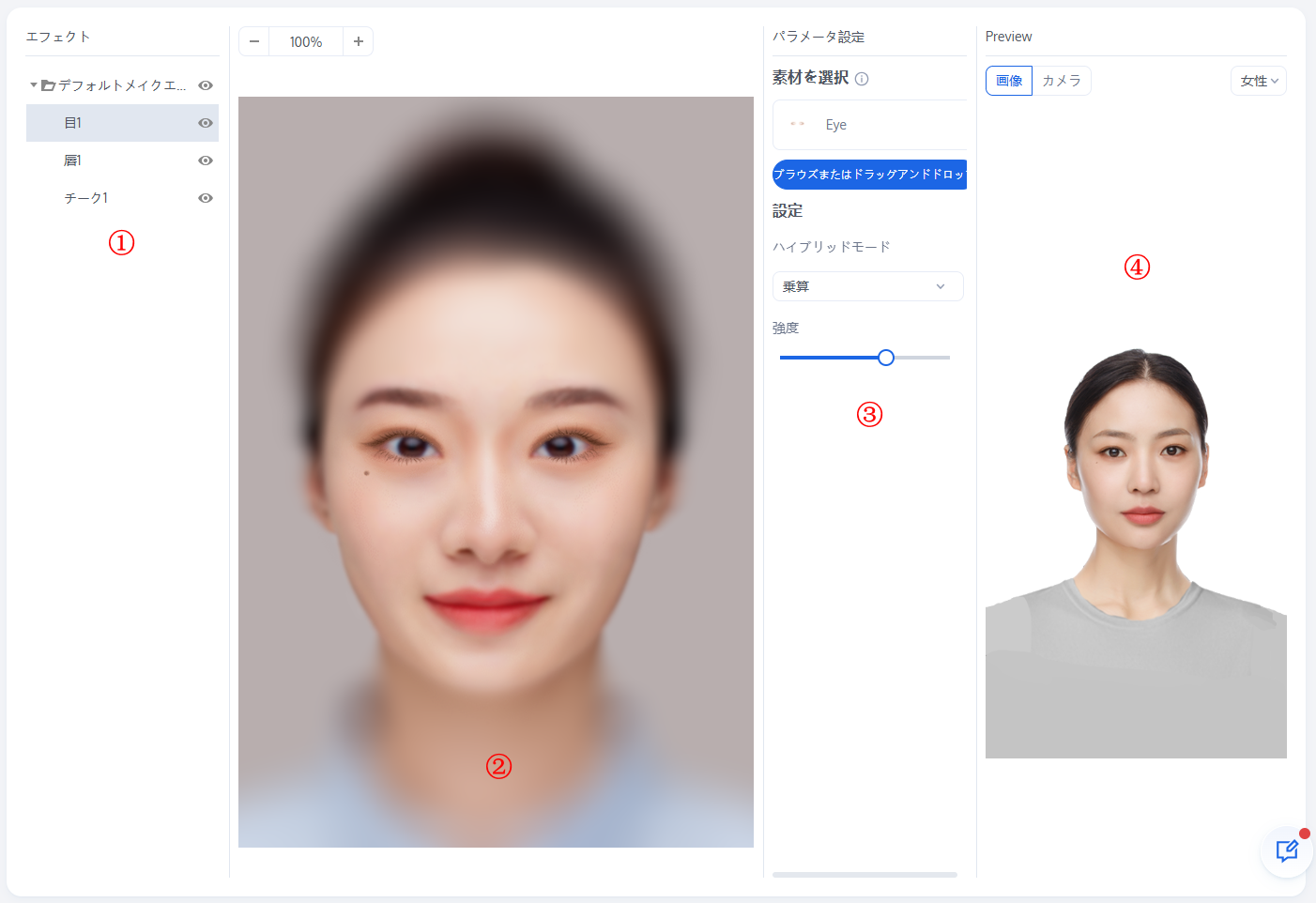
Task: Open the feedback chat icon
Action: click(x=1286, y=850)
